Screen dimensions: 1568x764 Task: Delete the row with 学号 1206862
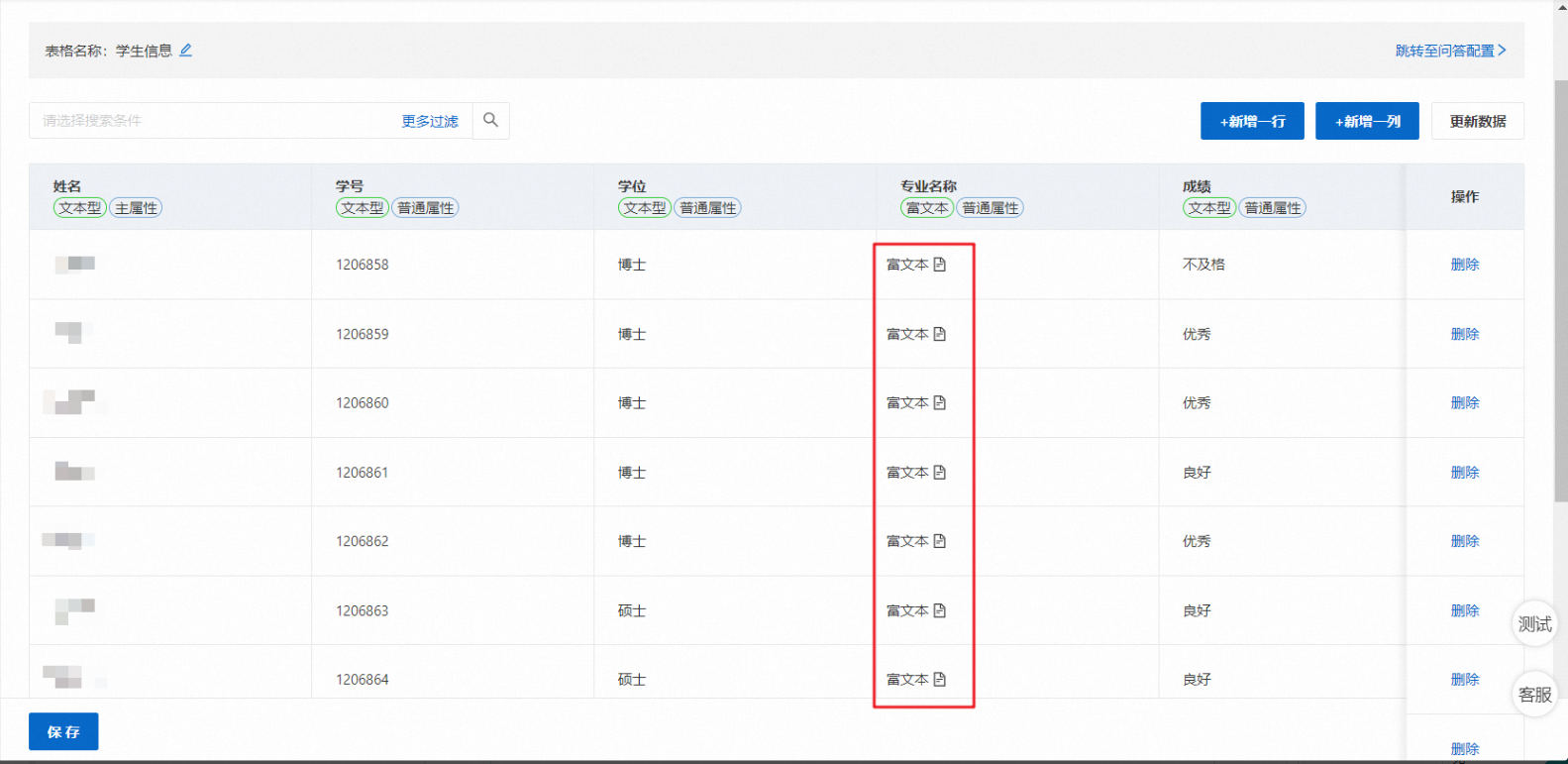click(1465, 541)
